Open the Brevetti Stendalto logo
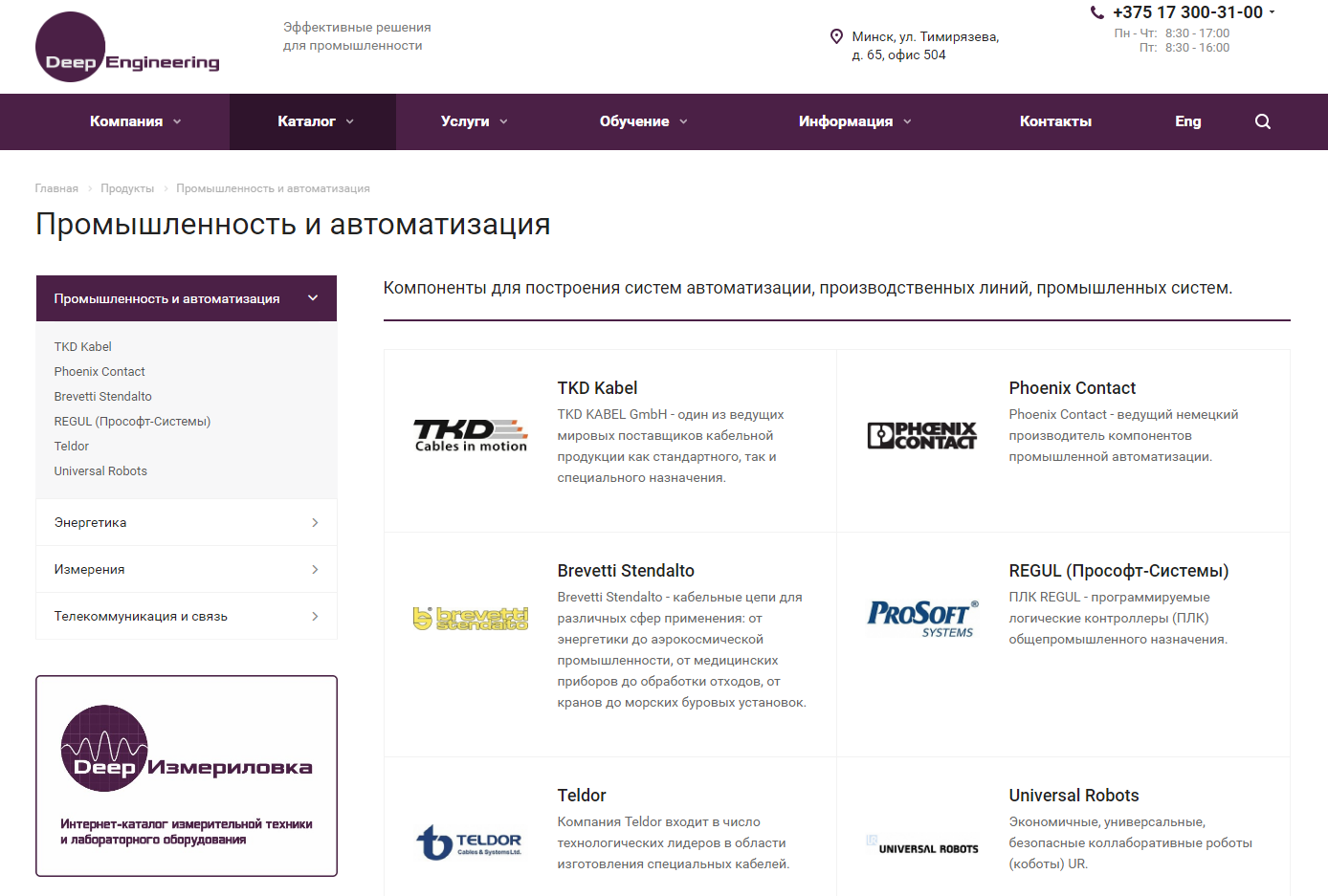This screenshot has height=896, width=1328. point(471,619)
